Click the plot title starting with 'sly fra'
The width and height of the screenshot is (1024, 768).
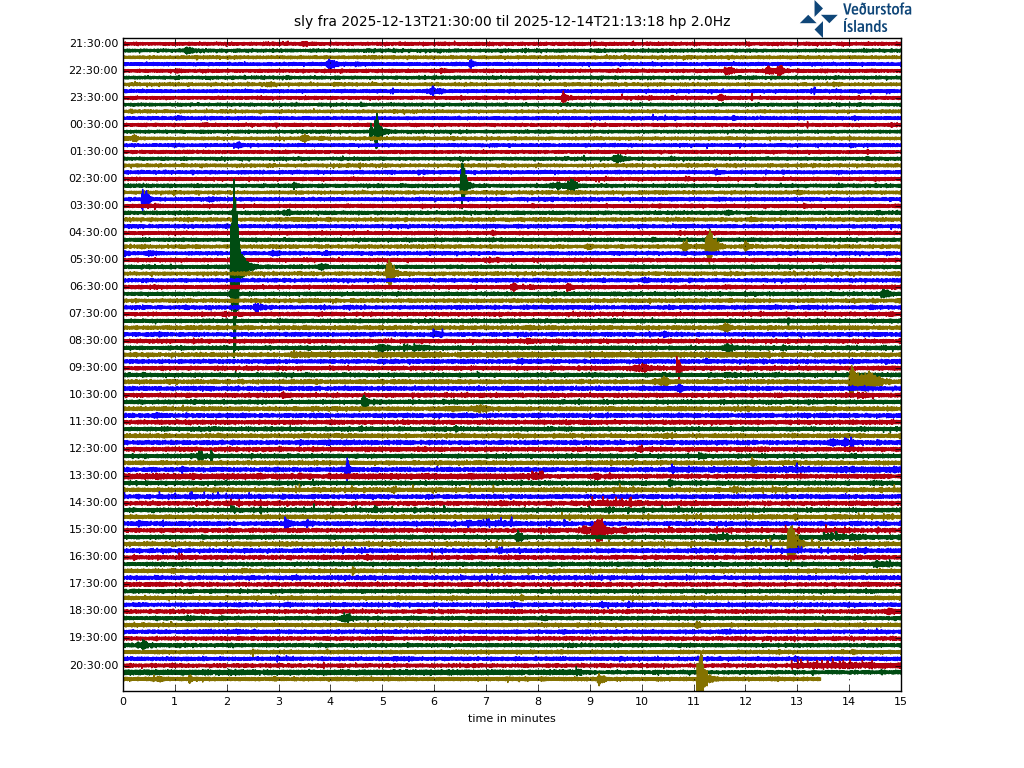511,22
